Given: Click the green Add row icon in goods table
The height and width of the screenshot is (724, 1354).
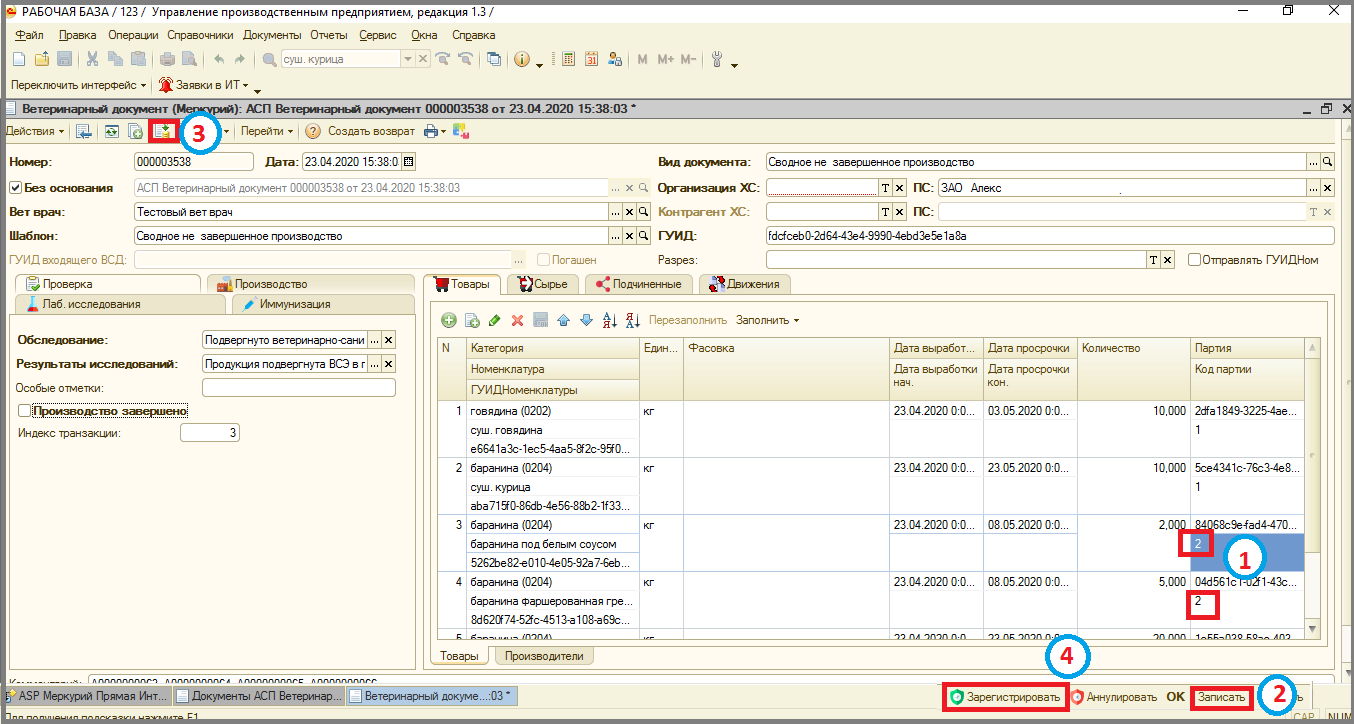Looking at the screenshot, I should click(x=448, y=320).
